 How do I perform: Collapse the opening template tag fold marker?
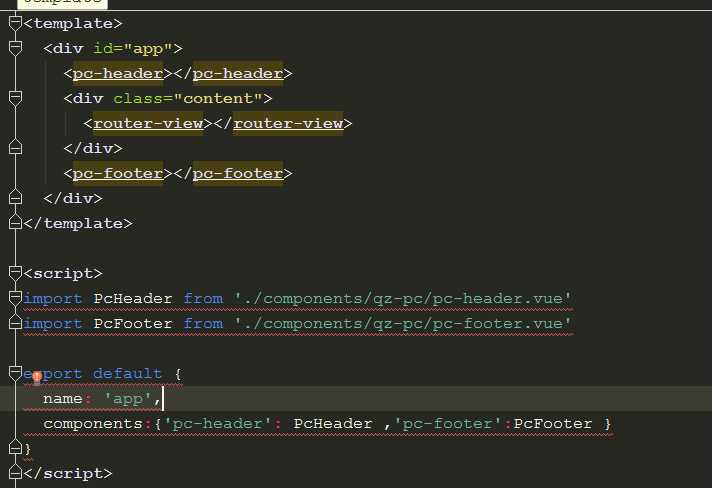click(15, 23)
